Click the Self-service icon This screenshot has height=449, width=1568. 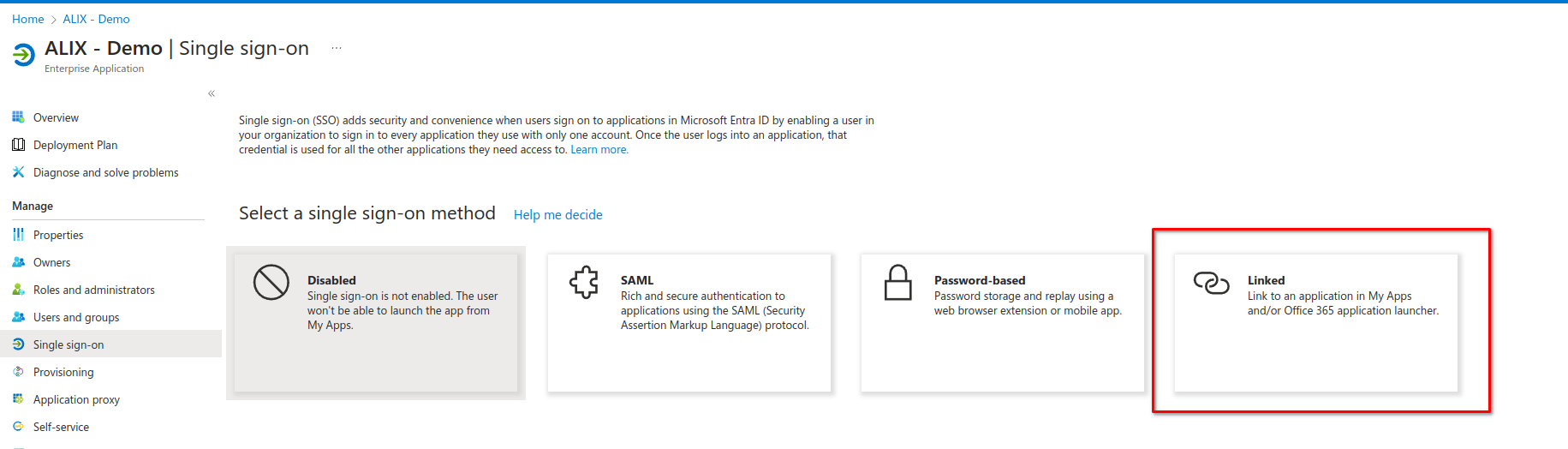tap(18, 427)
